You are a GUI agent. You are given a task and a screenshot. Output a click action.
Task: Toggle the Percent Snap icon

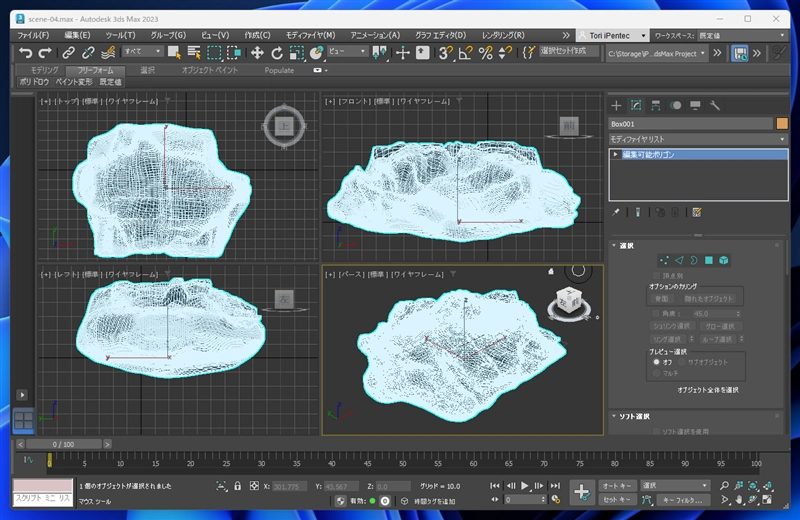(x=485, y=53)
